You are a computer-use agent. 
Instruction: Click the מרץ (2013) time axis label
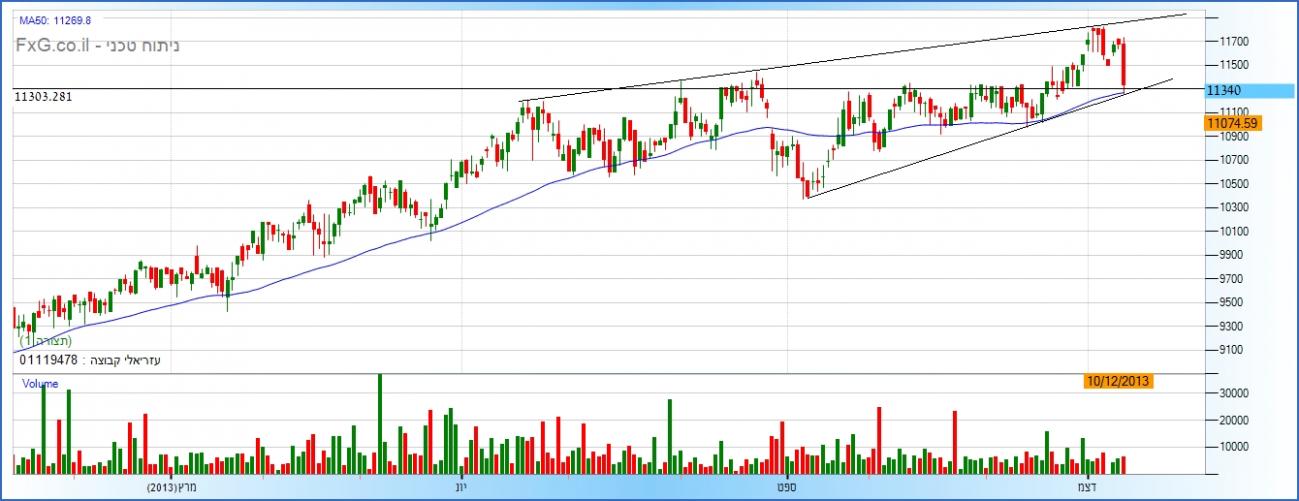coord(173,487)
